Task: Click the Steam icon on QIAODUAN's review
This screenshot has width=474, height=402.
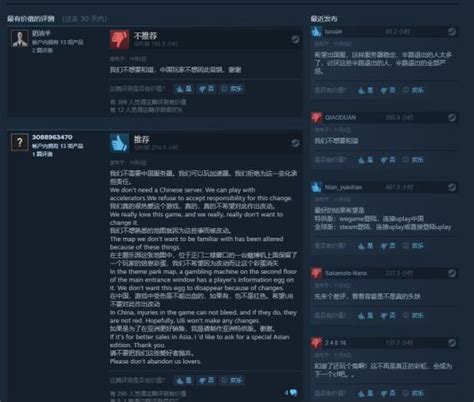Action: click(452, 117)
